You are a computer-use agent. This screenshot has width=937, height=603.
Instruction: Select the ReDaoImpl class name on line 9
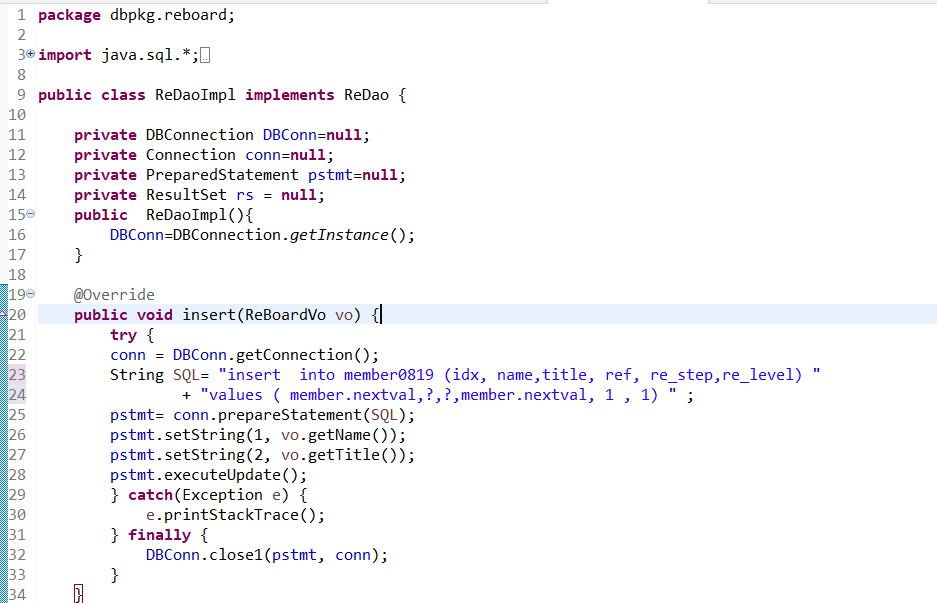tap(195, 95)
